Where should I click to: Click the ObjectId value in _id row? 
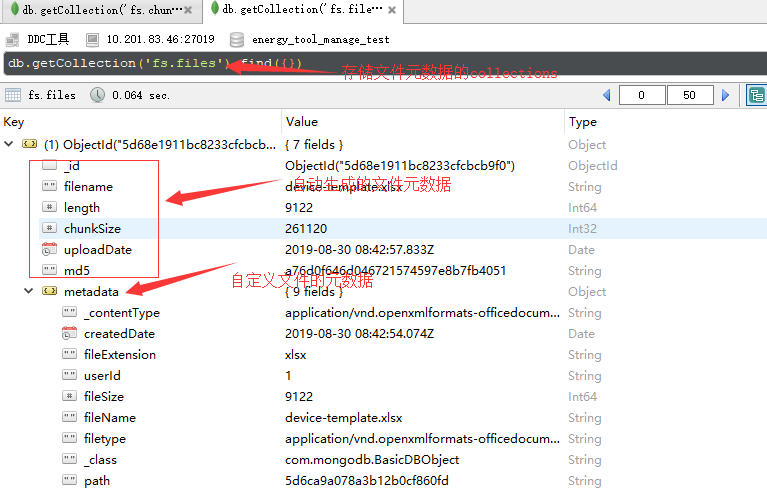(x=400, y=165)
